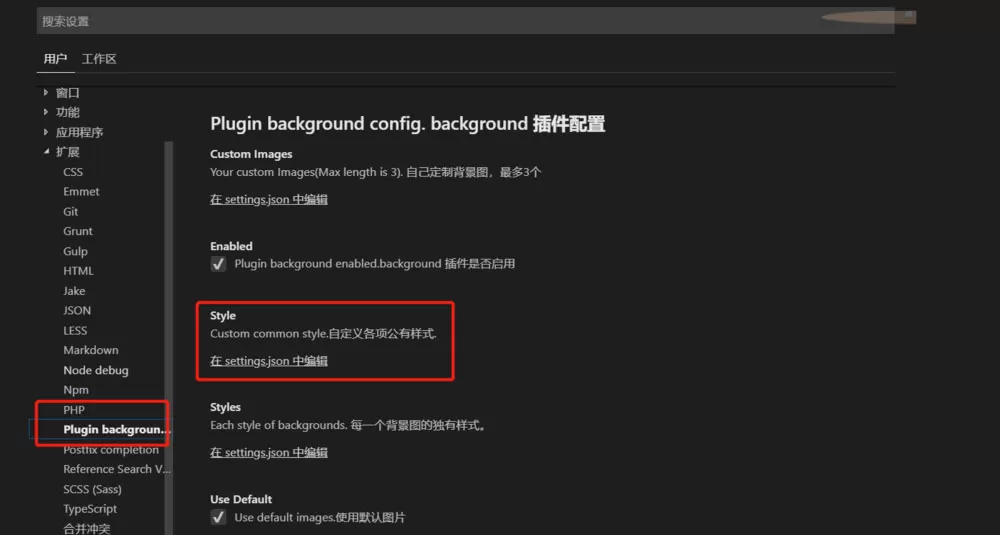The height and width of the screenshot is (535, 1000).
Task: Open Reference Search View settings
Action: tap(117, 469)
